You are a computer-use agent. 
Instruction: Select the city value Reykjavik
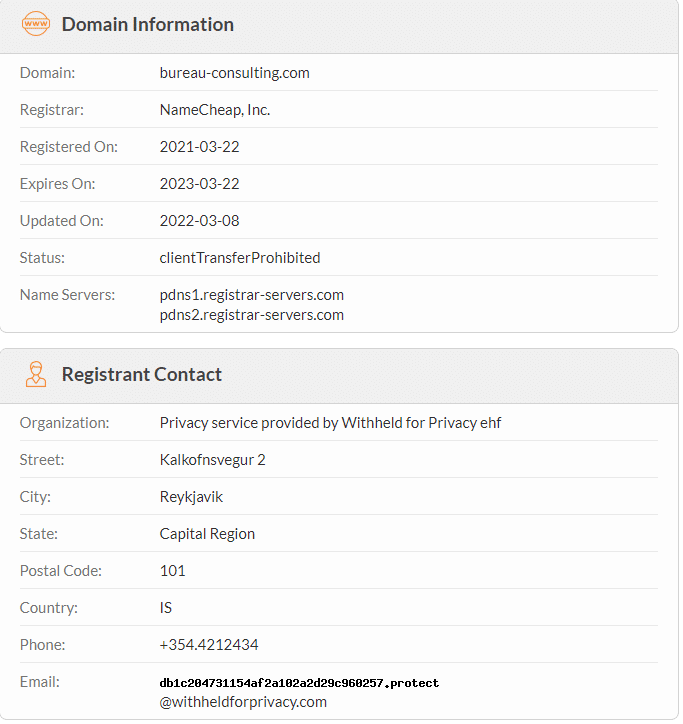[x=191, y=497]
